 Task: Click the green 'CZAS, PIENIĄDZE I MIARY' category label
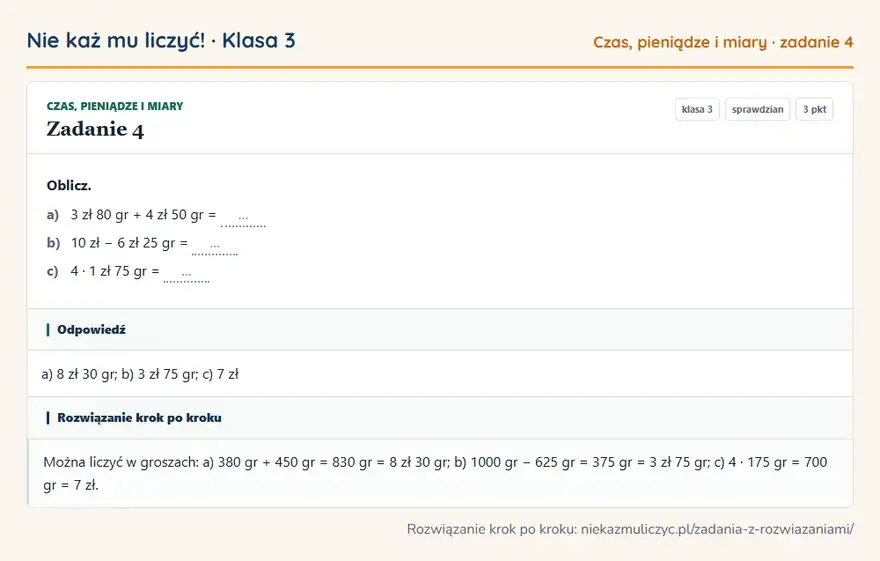115,106
